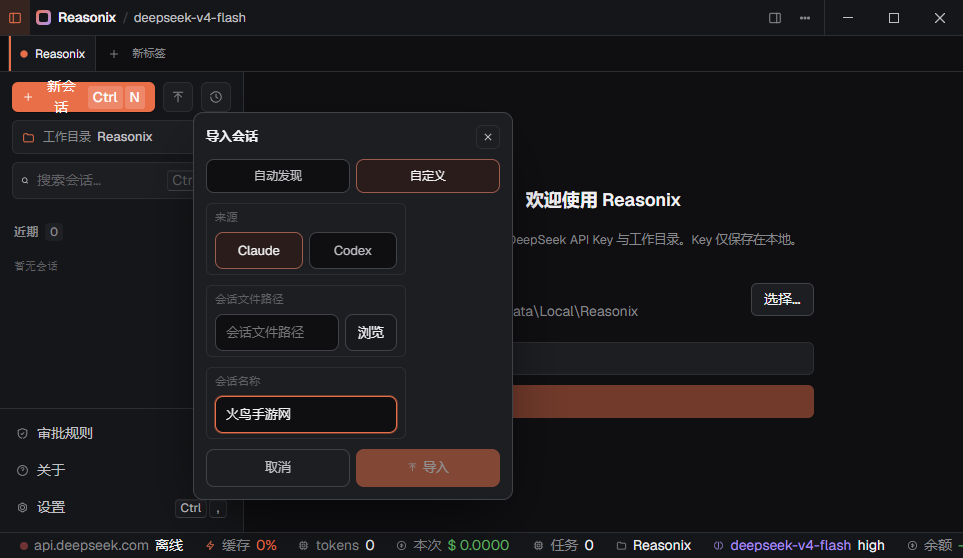The height and width of the screenshot is (558, 963).
Task: Click the 本次 cost icon in status bar
Action: click(401, 545)
